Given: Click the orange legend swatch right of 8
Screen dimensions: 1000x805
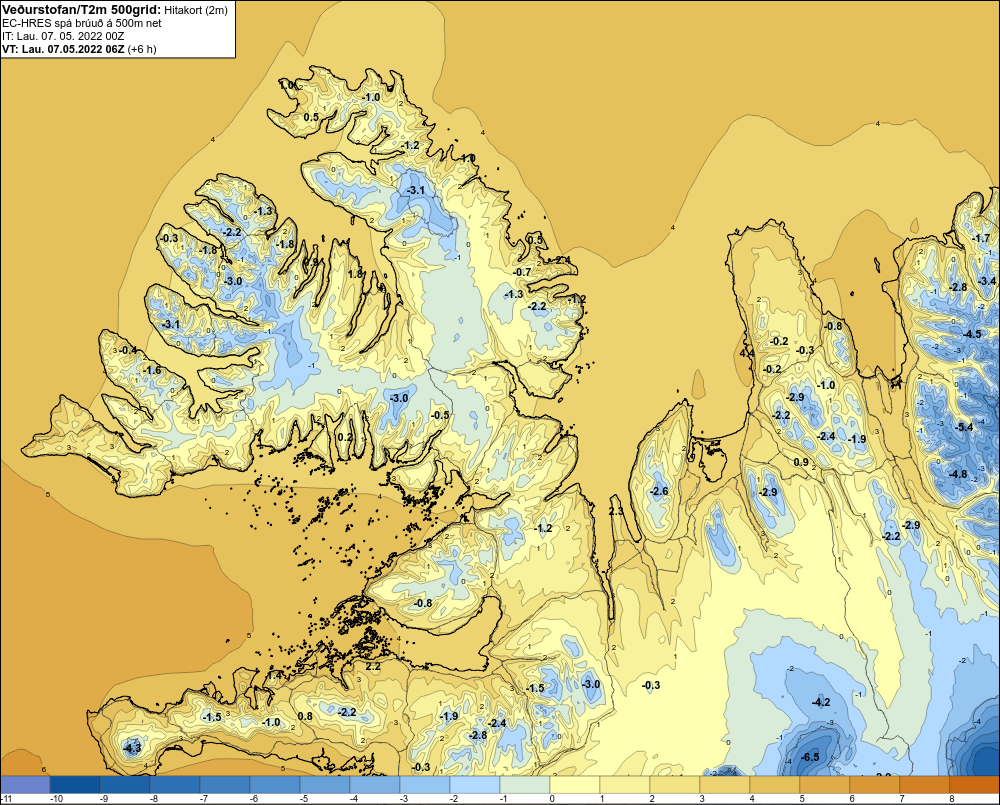Looking at the screenshot, I should click(975, 785).
